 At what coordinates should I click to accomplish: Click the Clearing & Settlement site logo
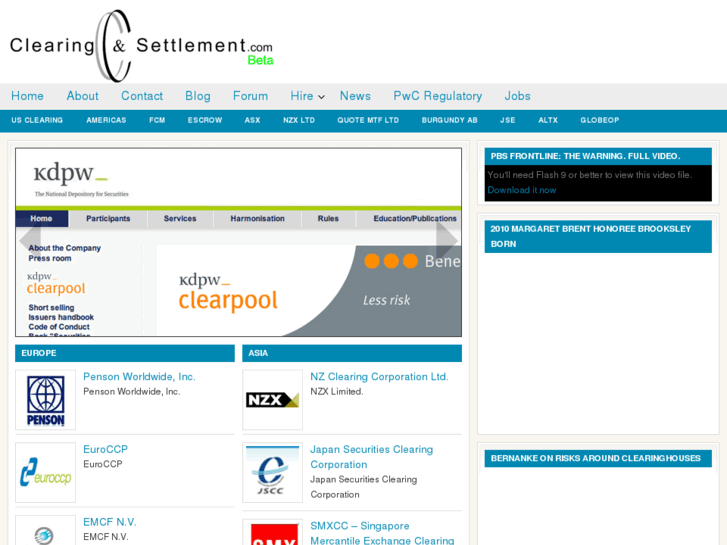(141, 46)
